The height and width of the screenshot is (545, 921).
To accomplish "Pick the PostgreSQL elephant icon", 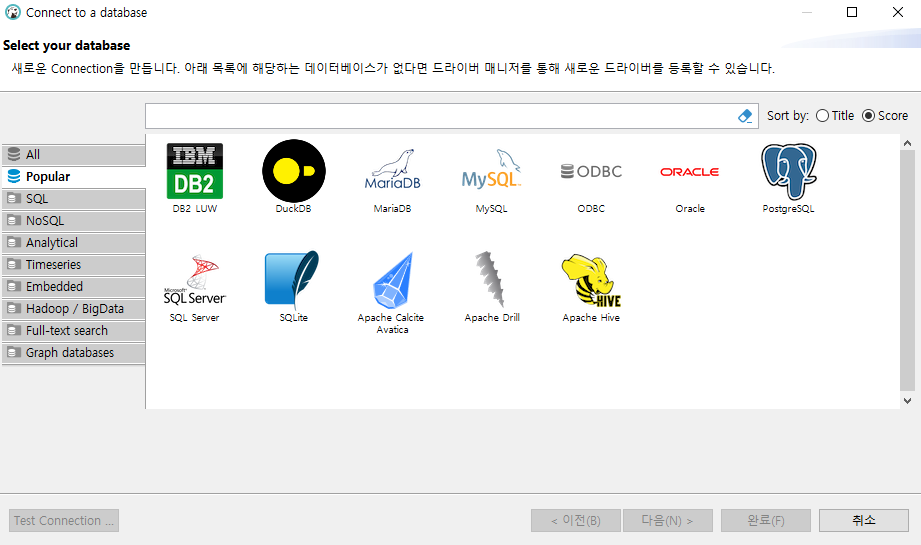I will click(788, 171).
